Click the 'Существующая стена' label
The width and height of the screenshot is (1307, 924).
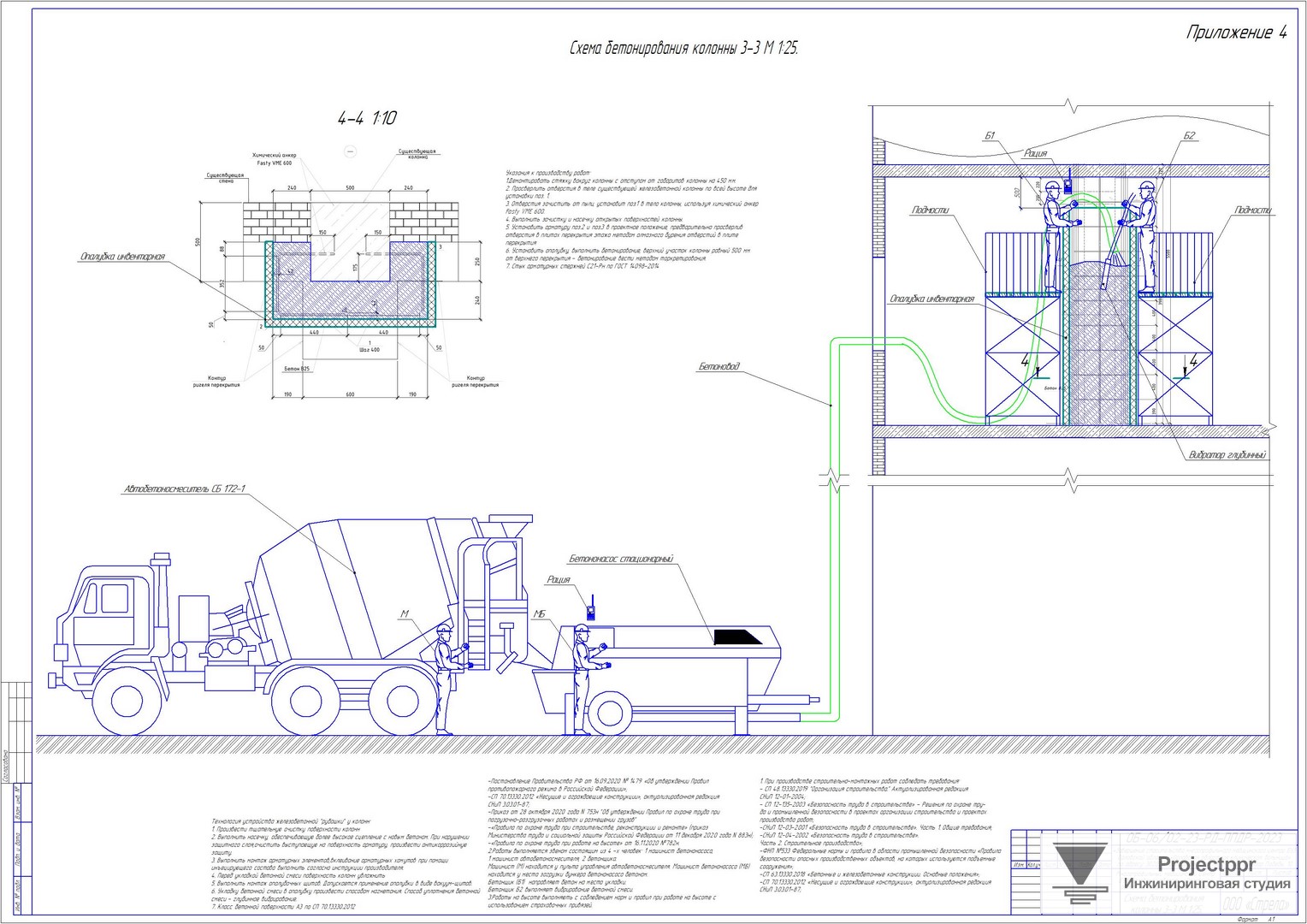(x=226, y=178)
